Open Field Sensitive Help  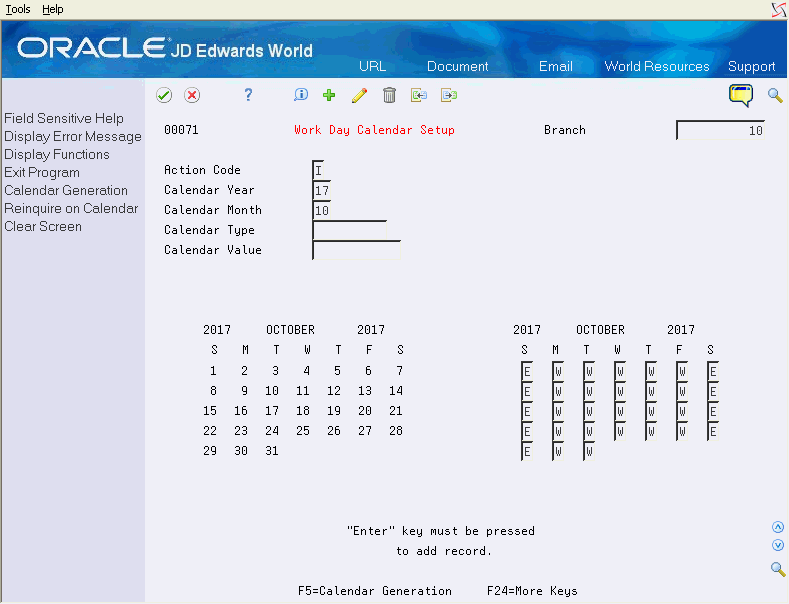(x=64, y=118)
